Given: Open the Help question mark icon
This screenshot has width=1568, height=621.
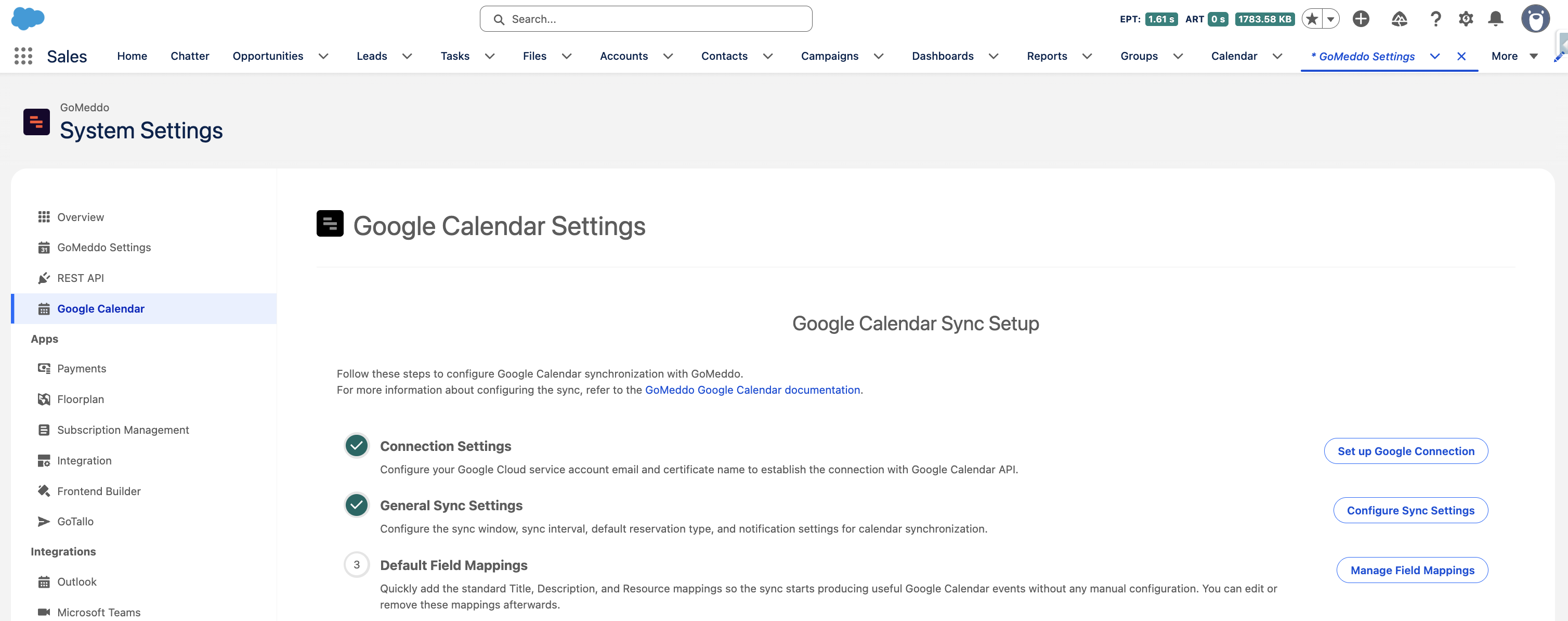Looking at the screenshot, I should click(x=1435, y=19).
